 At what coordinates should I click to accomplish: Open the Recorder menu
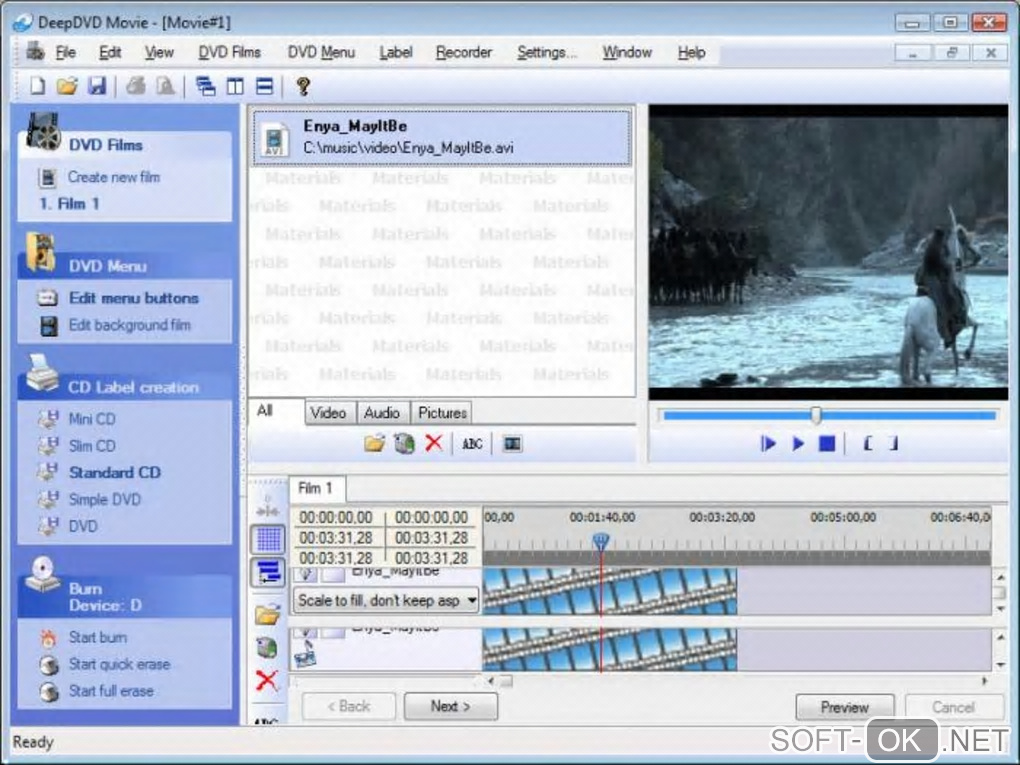[464, 52]
